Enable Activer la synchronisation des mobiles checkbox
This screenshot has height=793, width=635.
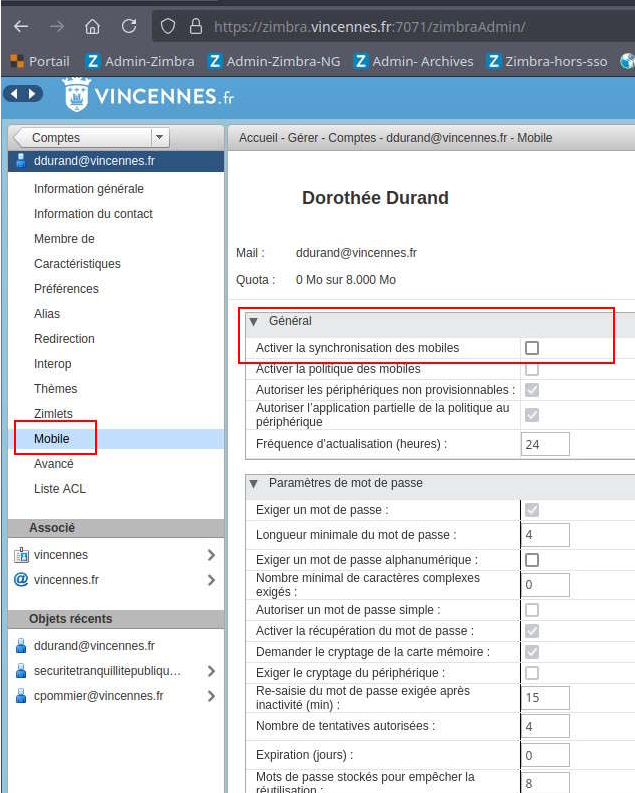coord(532,348)
